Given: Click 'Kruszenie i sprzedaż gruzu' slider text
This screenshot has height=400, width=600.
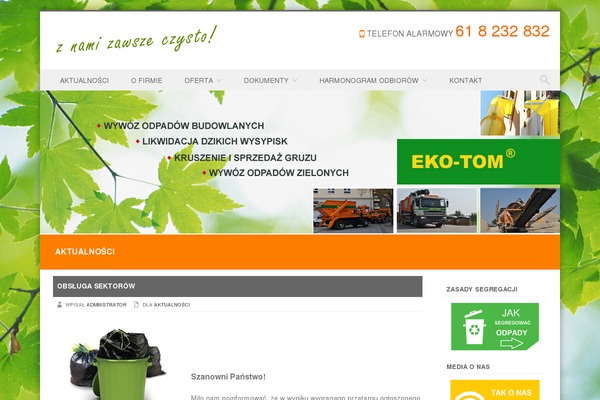Looking at the screenshot, I should click(245, 158).
